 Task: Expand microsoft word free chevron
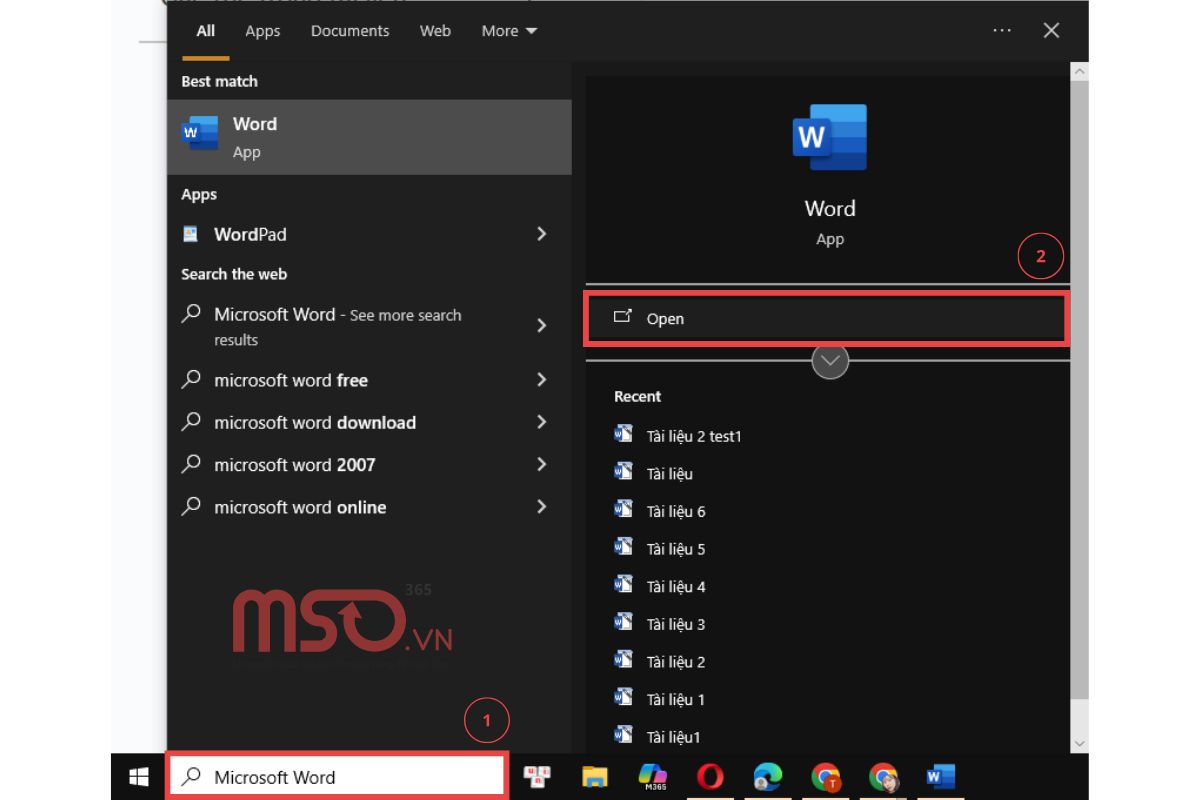(x=541, y=380)
